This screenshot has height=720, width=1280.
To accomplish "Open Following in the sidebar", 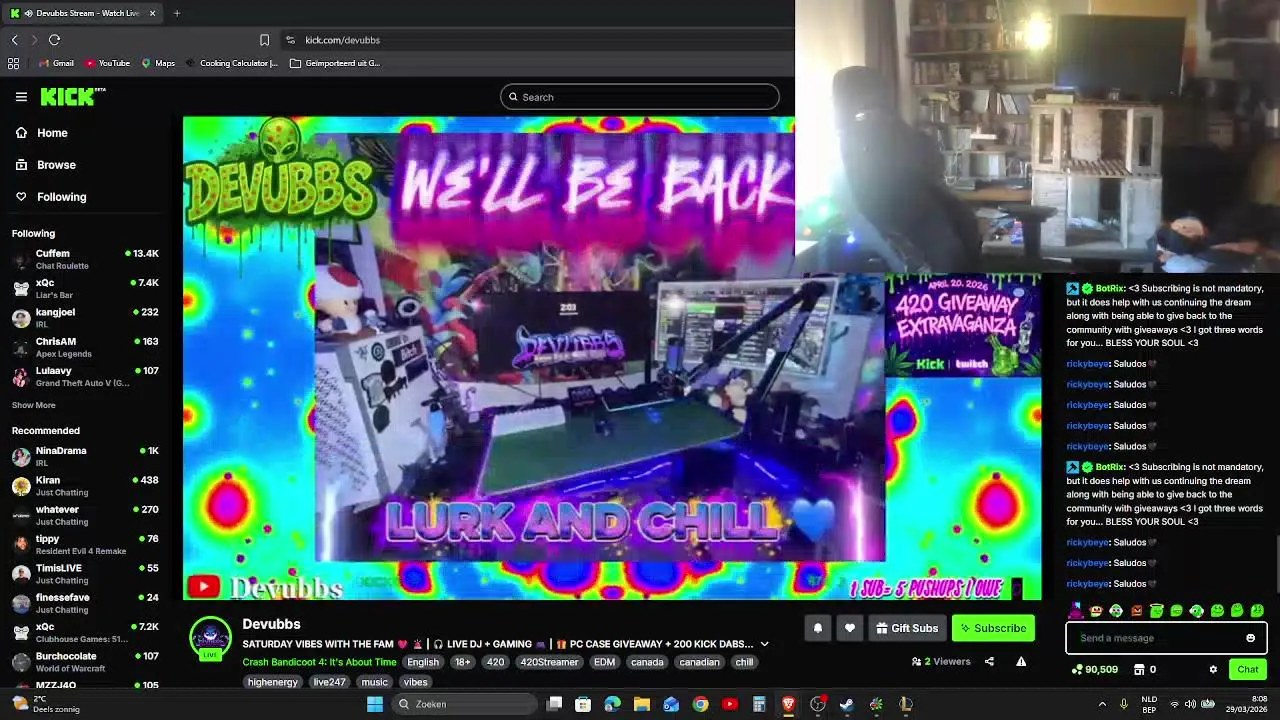I will 50,197.
